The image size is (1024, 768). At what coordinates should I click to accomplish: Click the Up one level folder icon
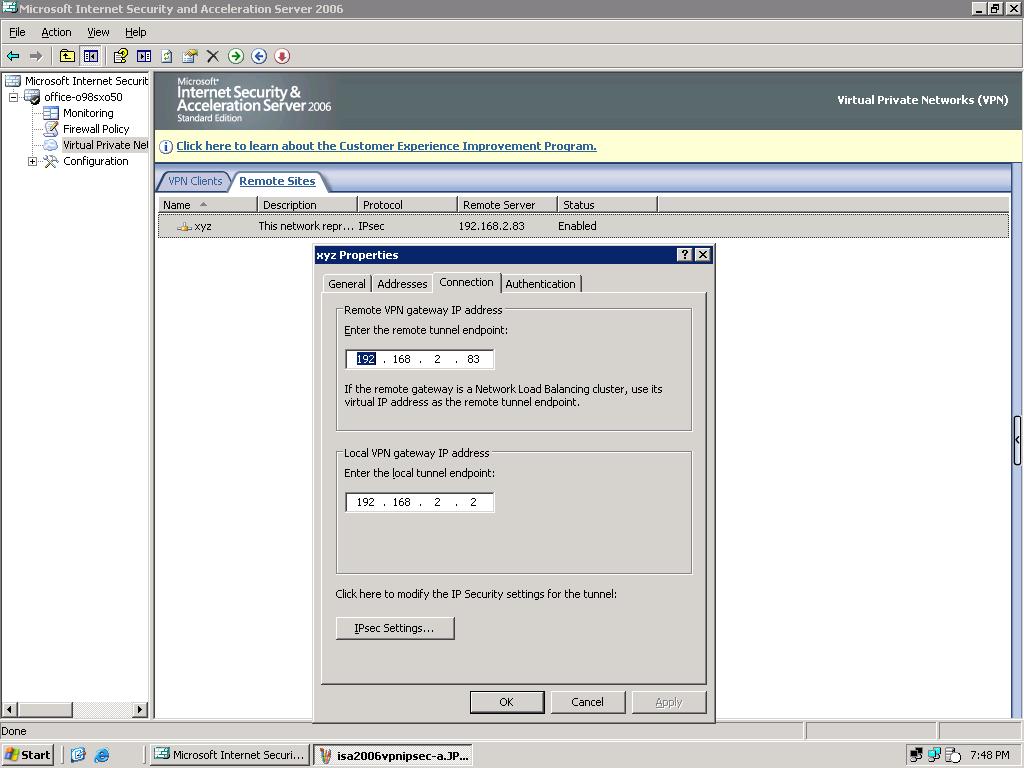pos(67,56)
